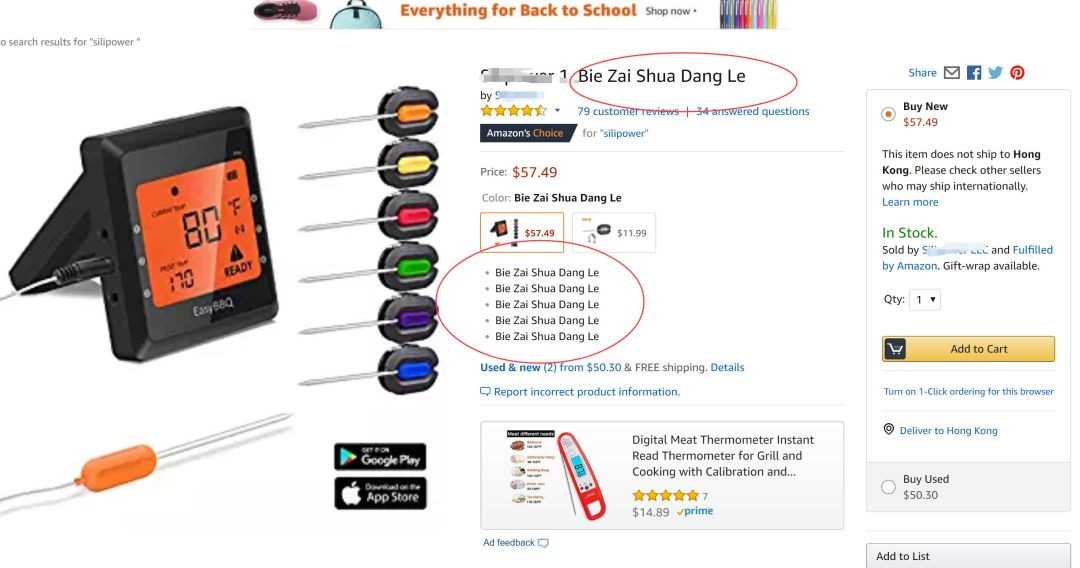Open the App Store badge
Viewport: 1080px width, 568px height.
[x=380, y=493]
